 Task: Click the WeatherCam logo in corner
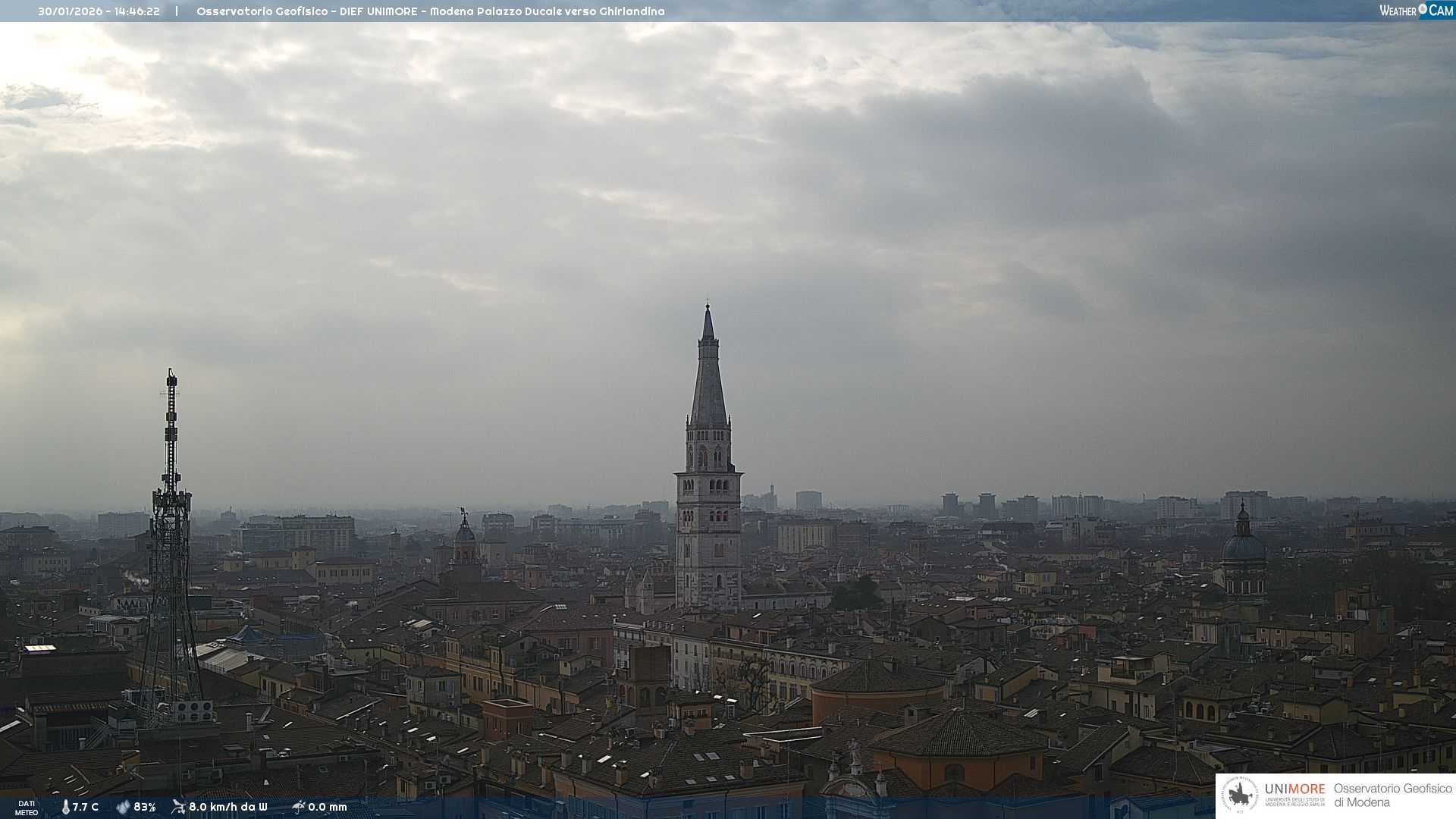point(1416,10)
